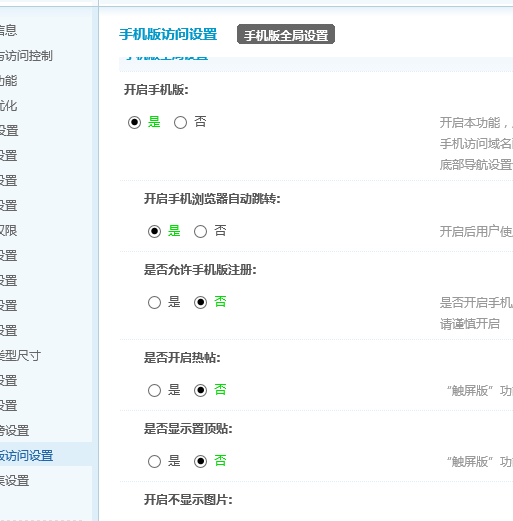Select 否 radio for 开启手机版
This screenshot has height=521, width=513.
coord(180,122)
